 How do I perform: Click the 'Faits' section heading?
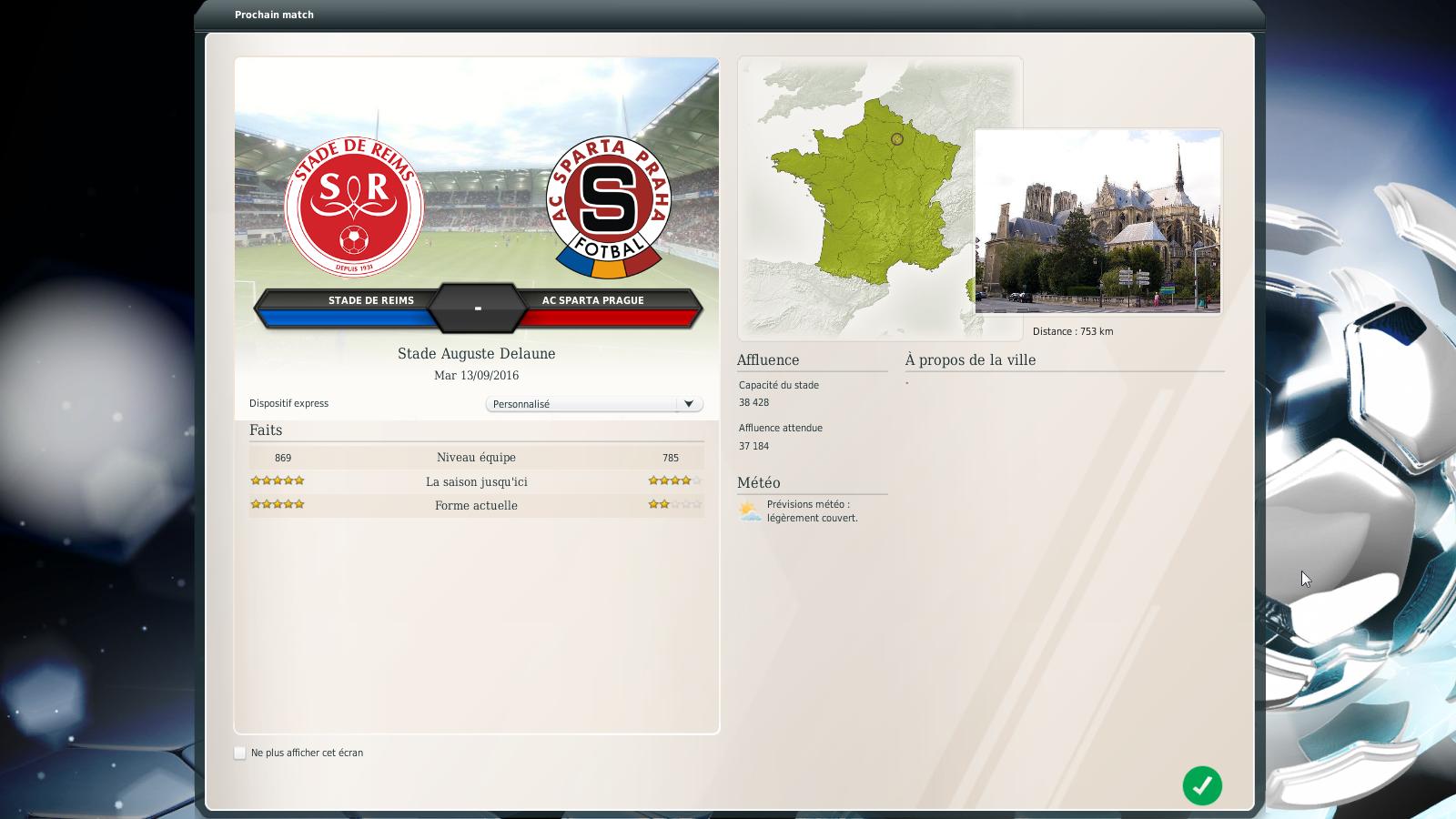[x=266, y=430]
